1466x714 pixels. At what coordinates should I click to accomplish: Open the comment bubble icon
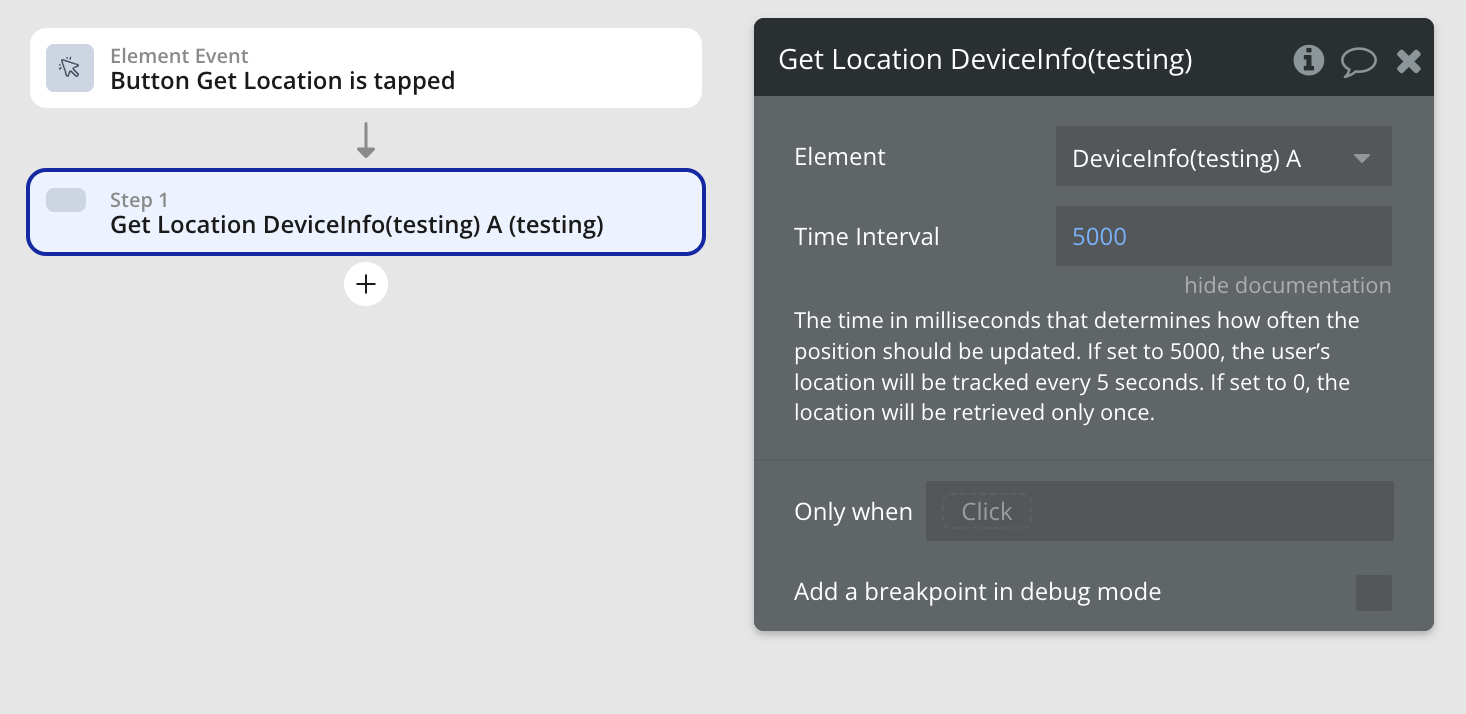1358,62
